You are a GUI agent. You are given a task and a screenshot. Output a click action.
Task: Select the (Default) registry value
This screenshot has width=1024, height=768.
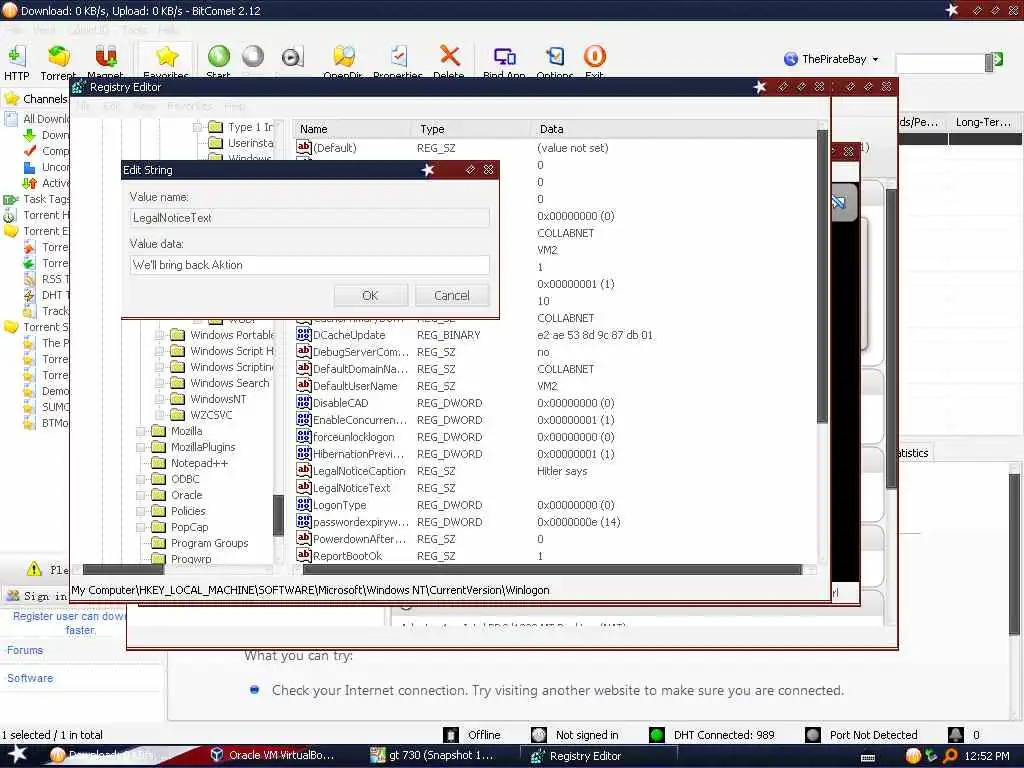[x=334, y=148]
